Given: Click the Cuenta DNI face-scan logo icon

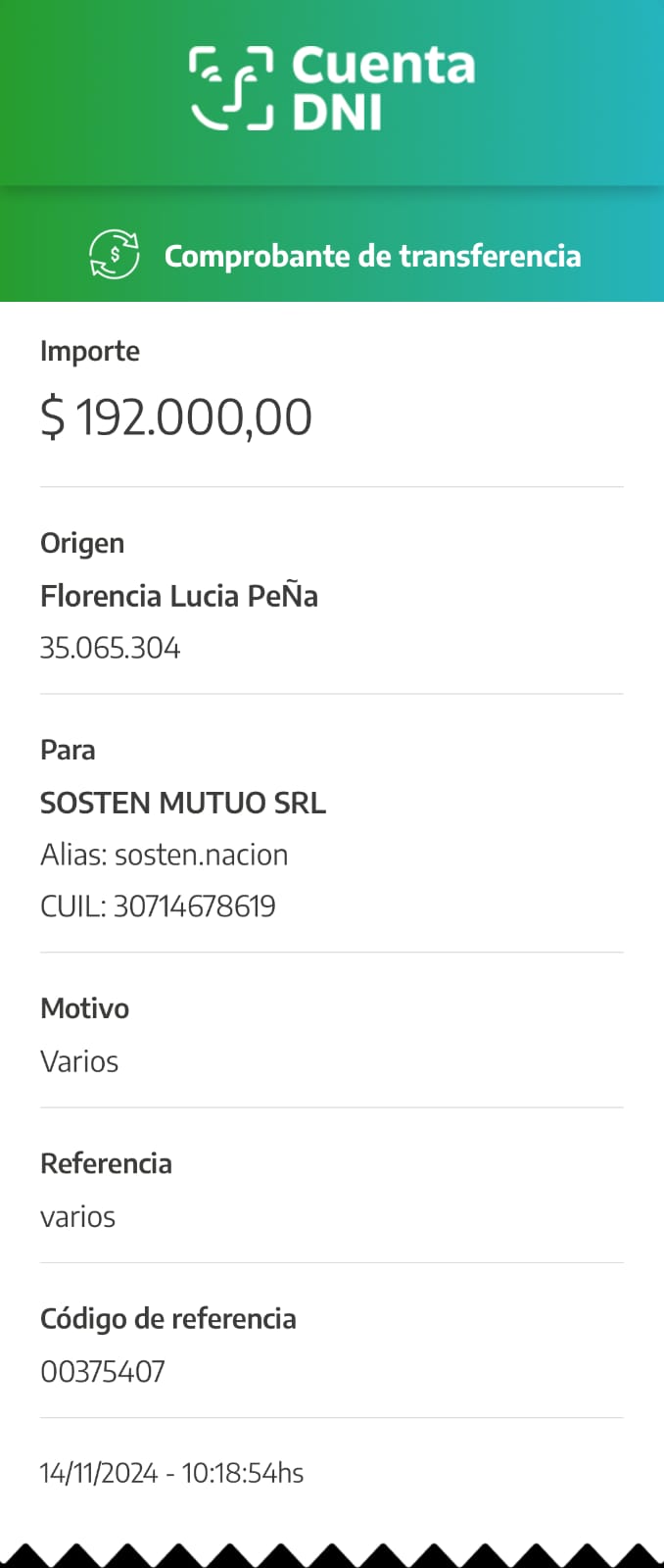Looking at the screenshot, I should (231, 88).
